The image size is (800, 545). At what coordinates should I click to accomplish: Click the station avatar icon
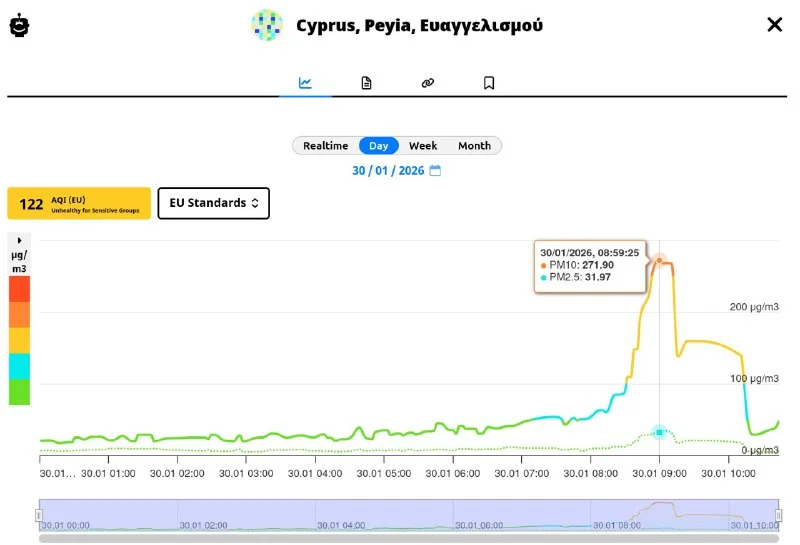click(267, 25)
